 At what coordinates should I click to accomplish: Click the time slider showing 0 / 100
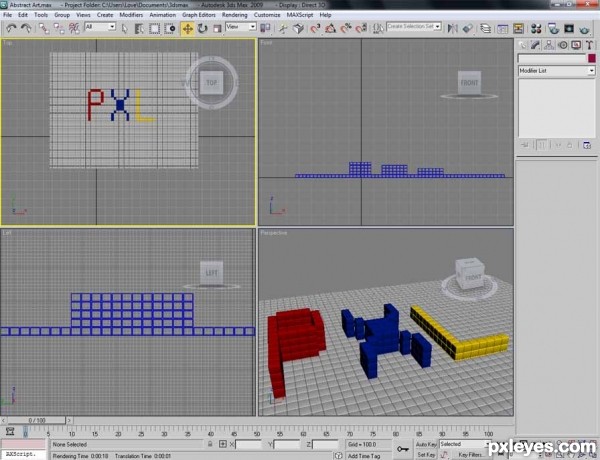point(37,420)
